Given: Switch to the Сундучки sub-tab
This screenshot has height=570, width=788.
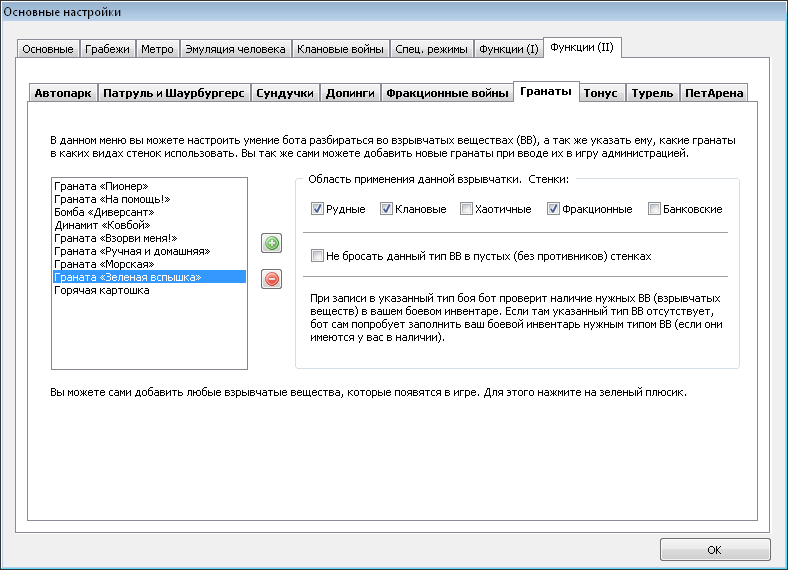Looking at the screenshot, I should point(285,93).
